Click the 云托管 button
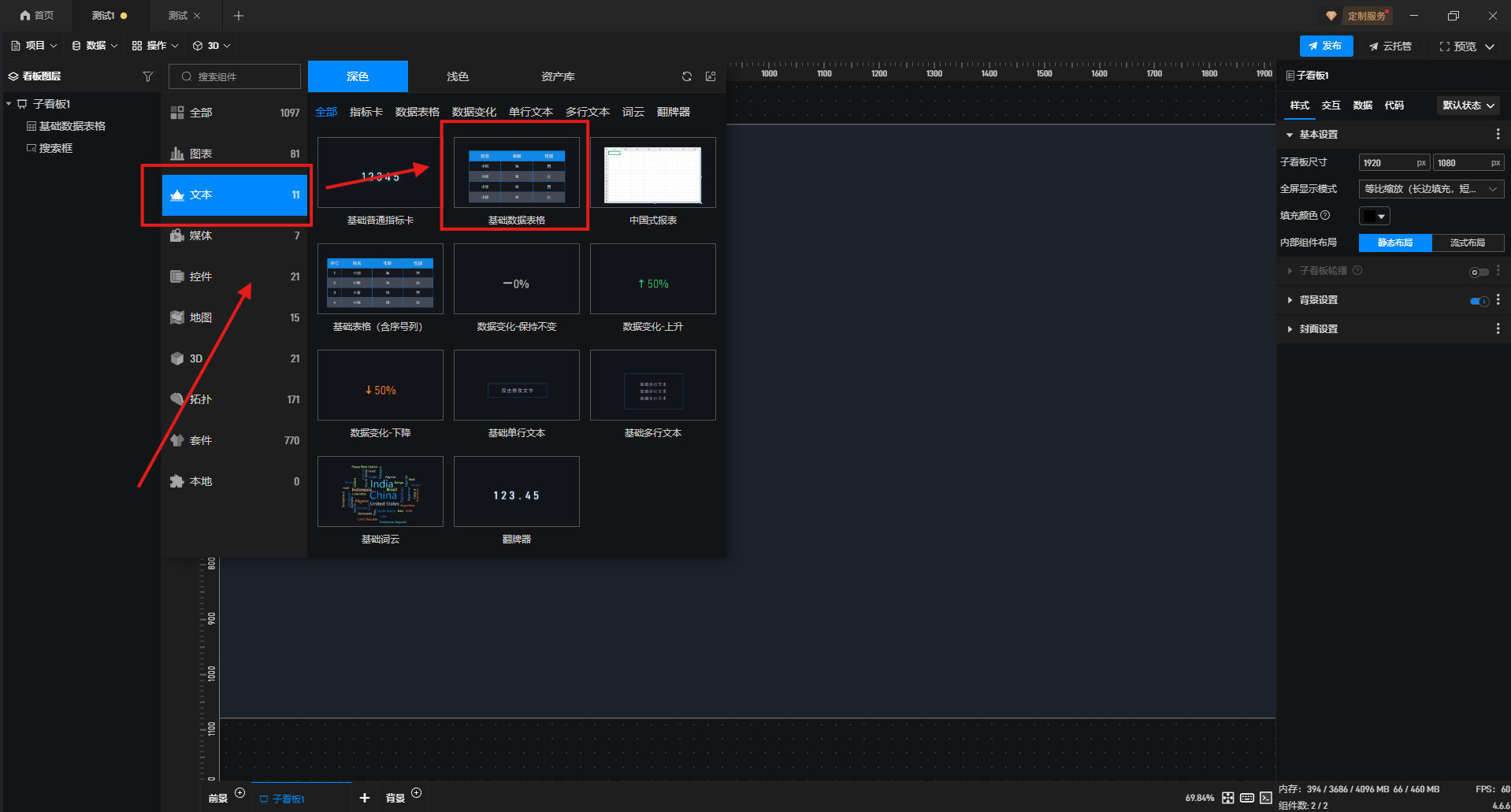 tap(1390, 46)
